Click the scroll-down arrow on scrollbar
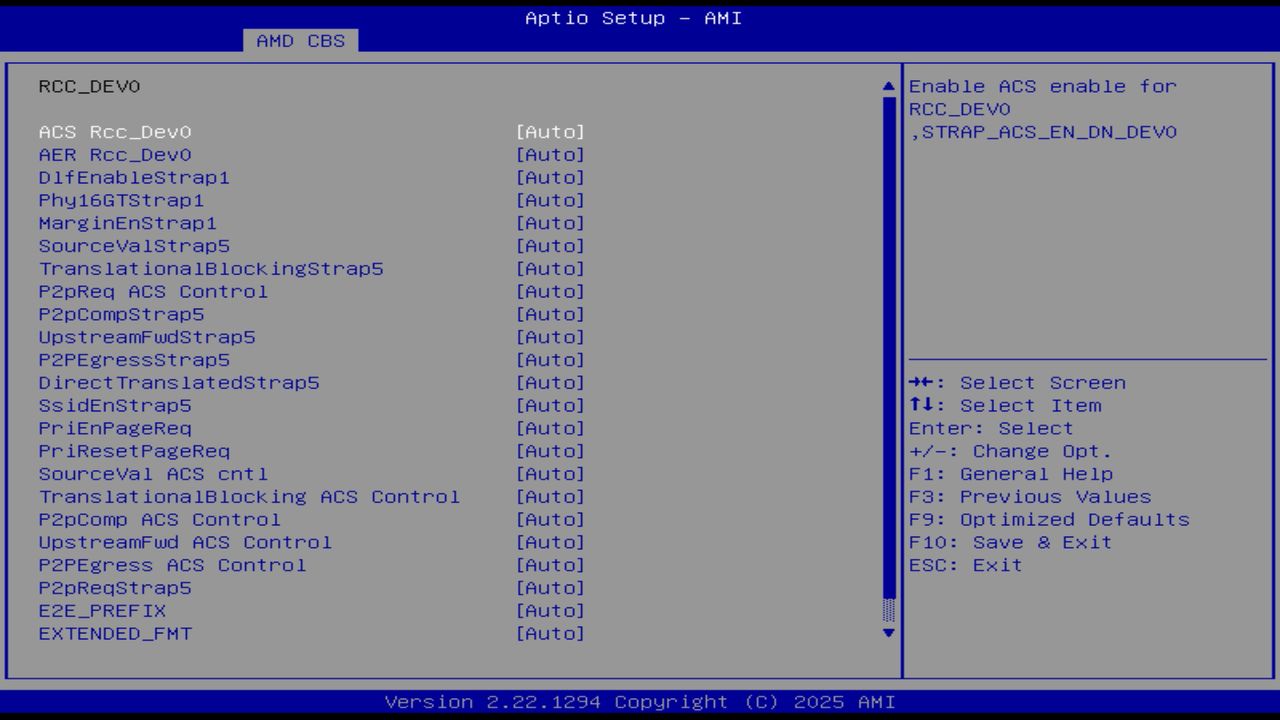1280x720 pixels. [x=886, y=633]
